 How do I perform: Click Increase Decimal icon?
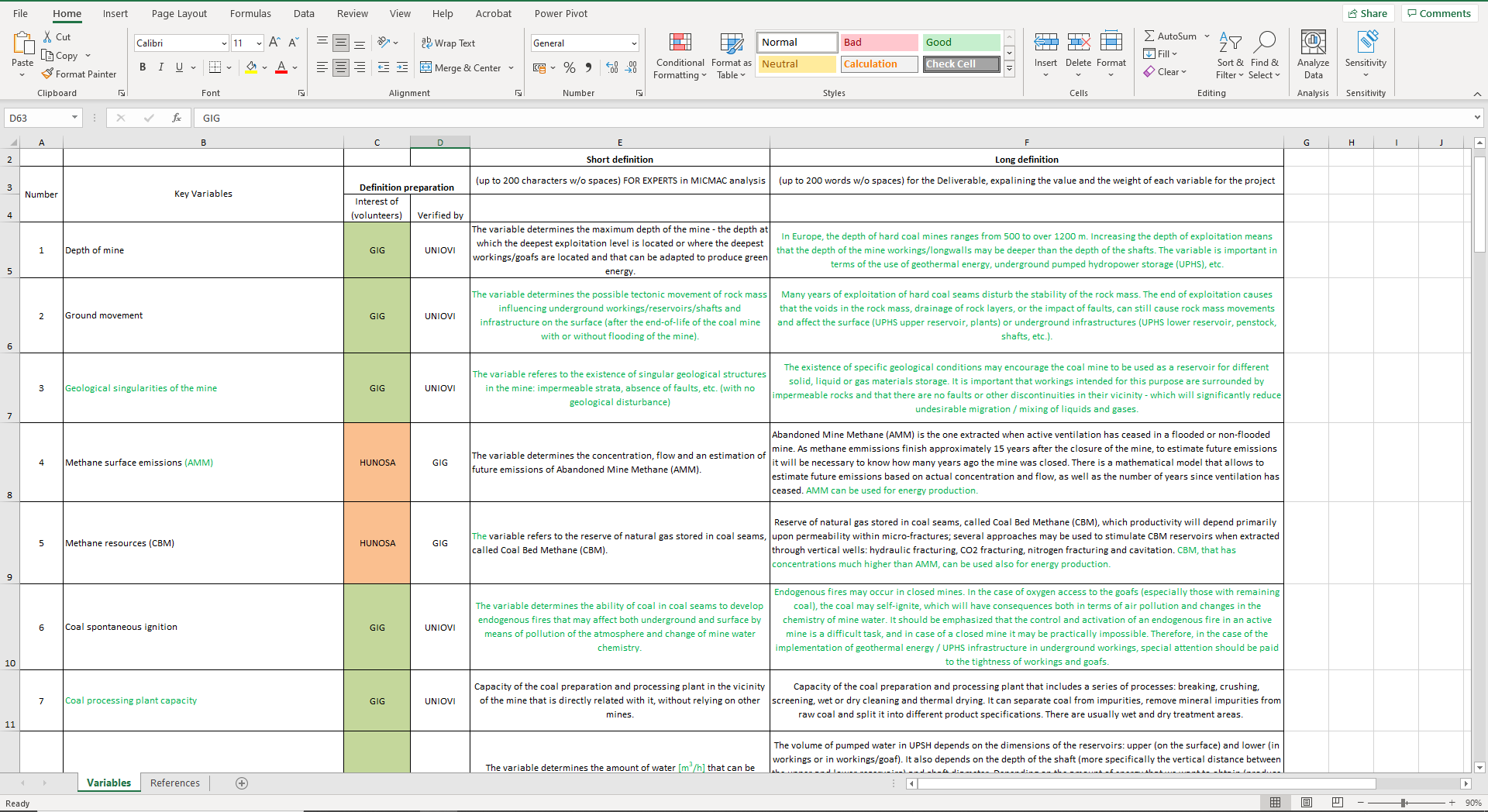612,67
